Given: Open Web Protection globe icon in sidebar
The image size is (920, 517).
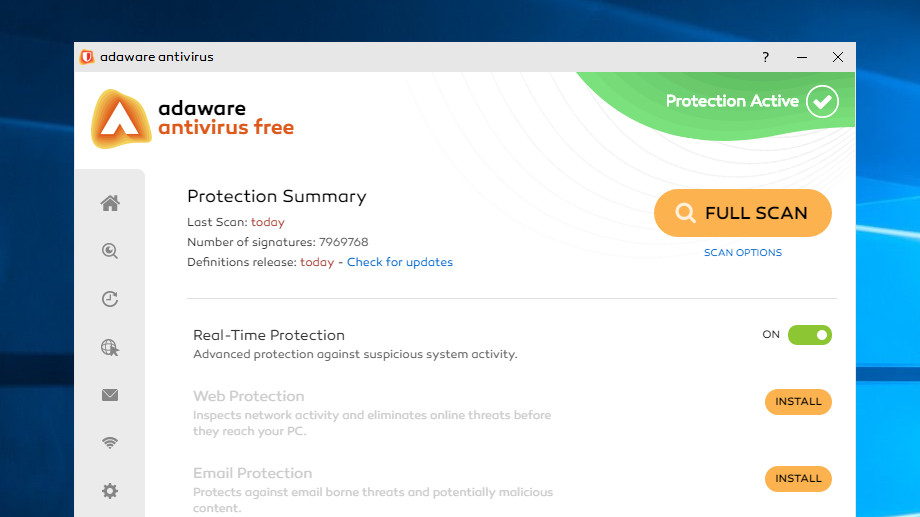Looking at the screenshot, I should (110, 347).
